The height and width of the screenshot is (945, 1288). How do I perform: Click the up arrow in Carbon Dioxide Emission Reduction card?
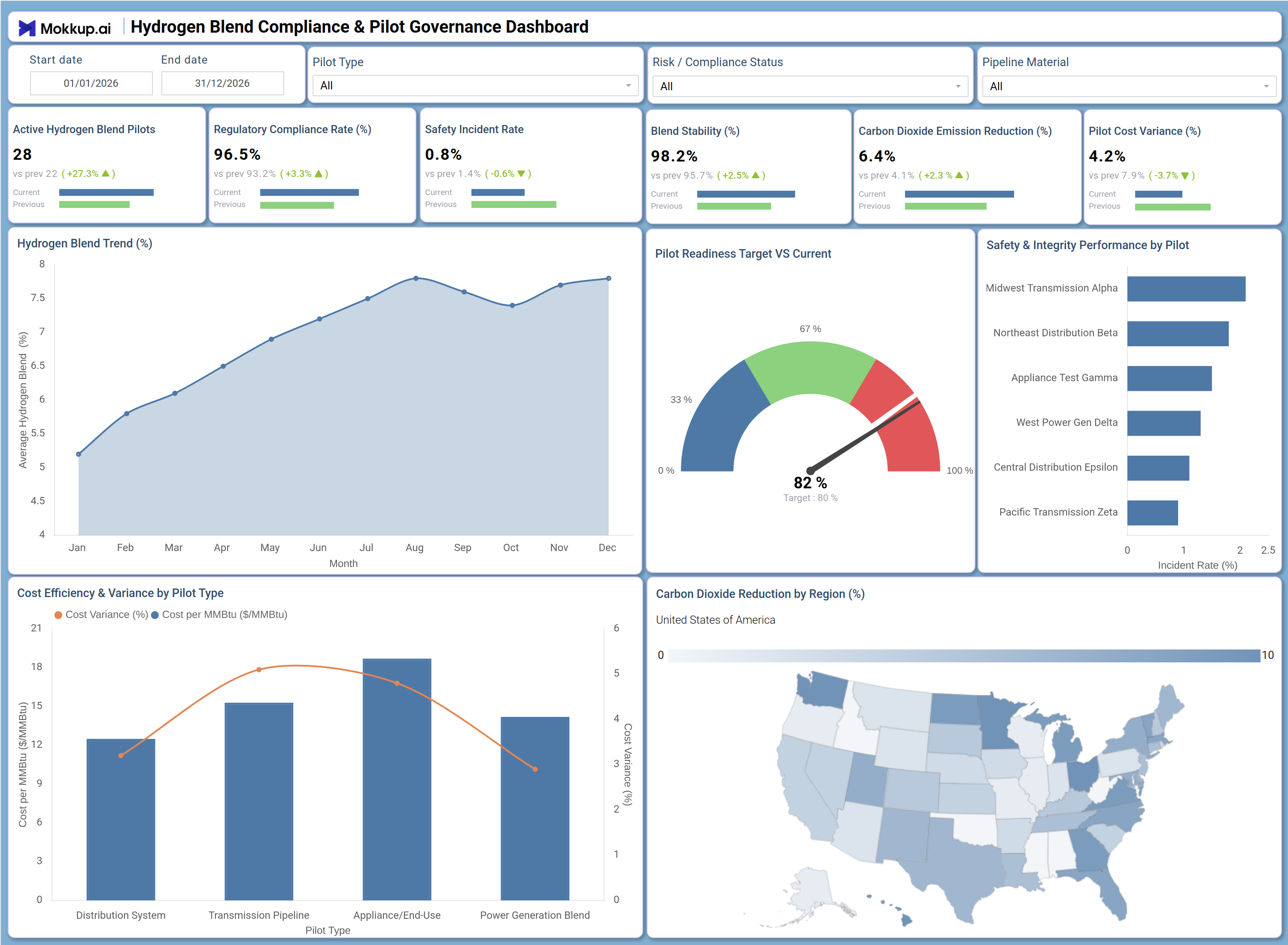point(959,175)
